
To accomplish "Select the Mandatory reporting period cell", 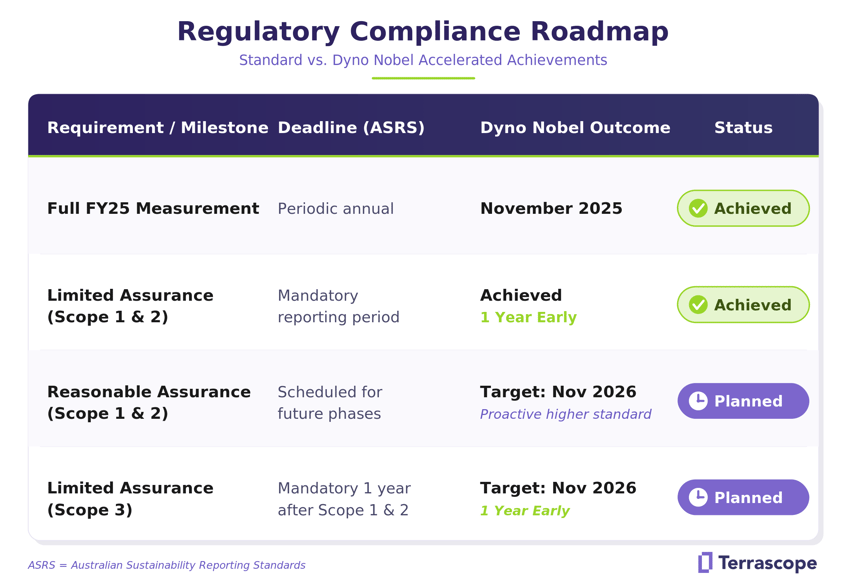I will tap(338, 306).
